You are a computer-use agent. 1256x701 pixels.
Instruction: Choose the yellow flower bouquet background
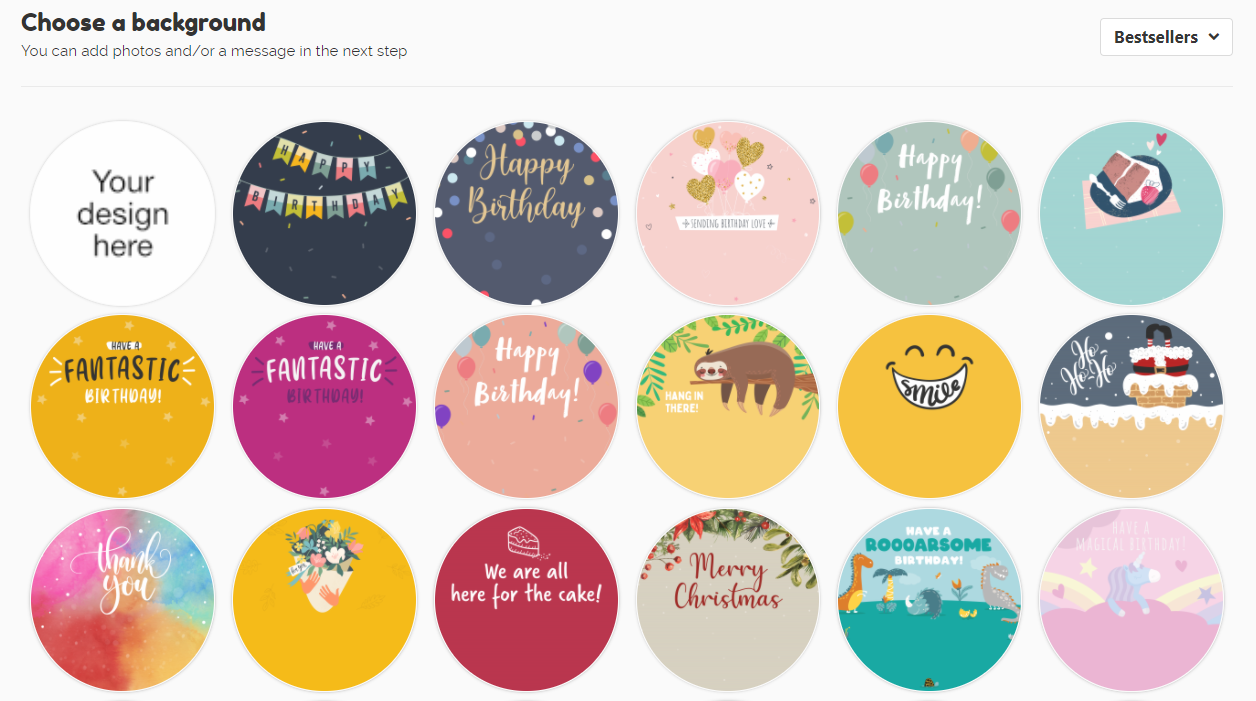pyautogui.click(x=325, y=600)
